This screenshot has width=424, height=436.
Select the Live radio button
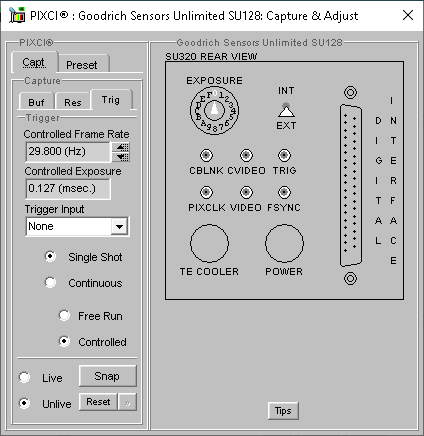(24, 377)
